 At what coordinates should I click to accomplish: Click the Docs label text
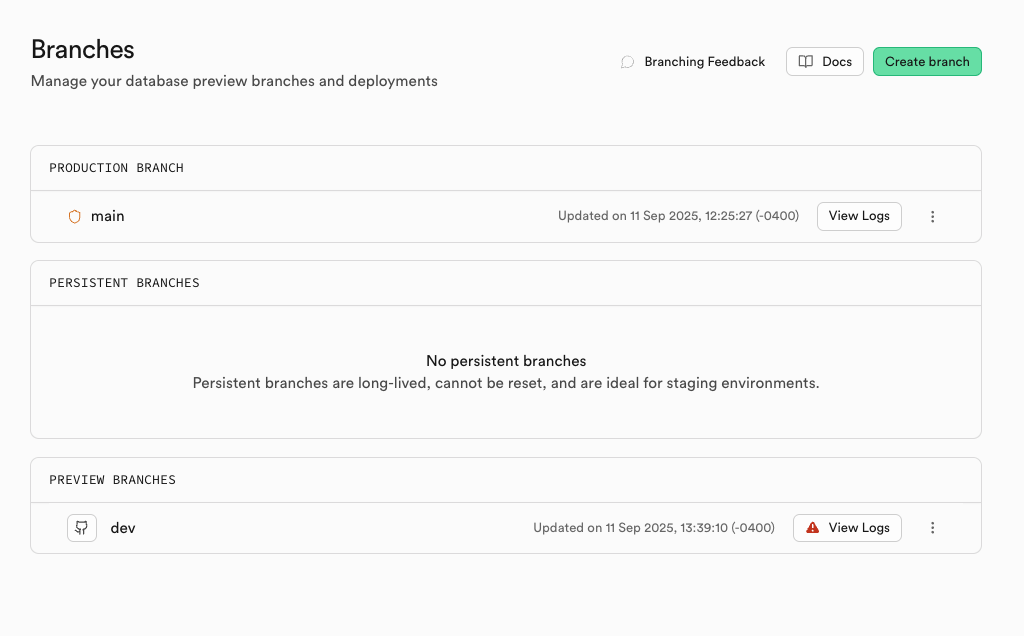[x=837, y=62]
